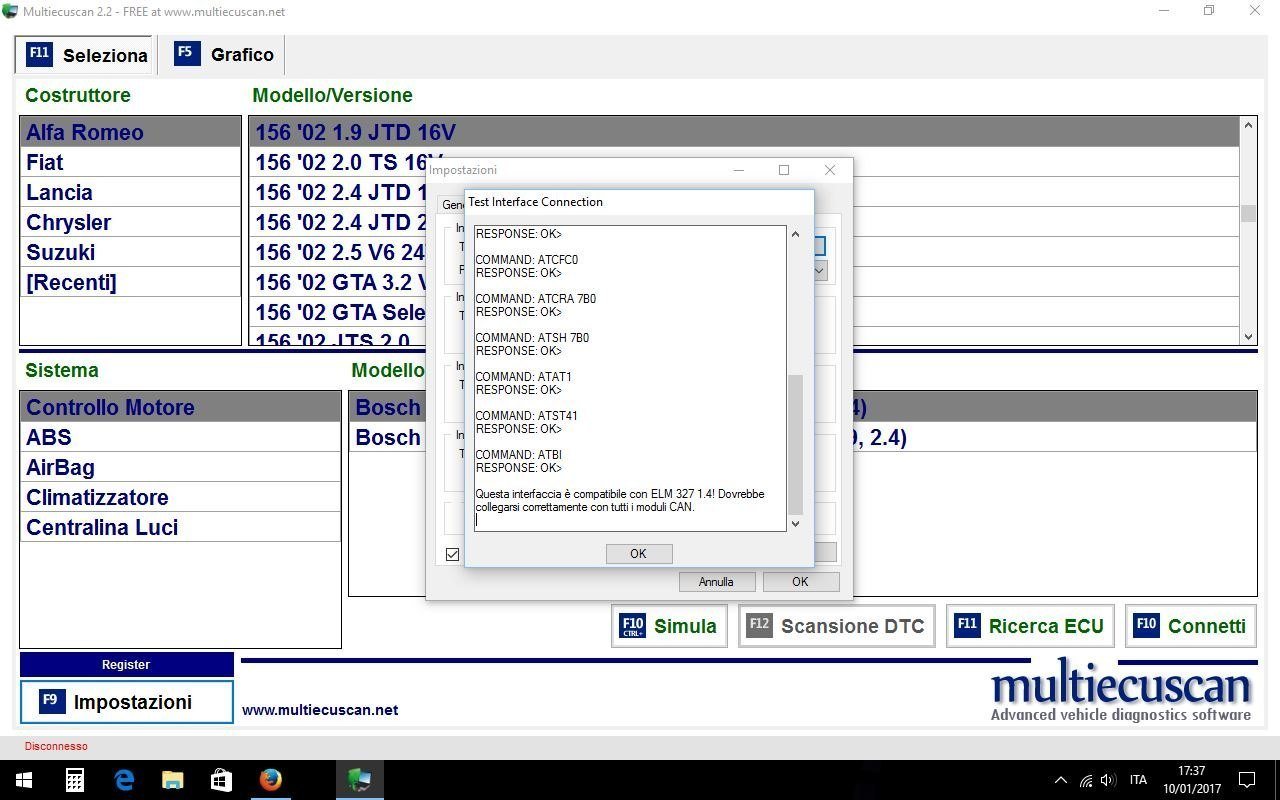Click the 'COMMAND: ATCRA 7B0' log line
Viewport: 1280px width, 800px height.
pos(535,299)
